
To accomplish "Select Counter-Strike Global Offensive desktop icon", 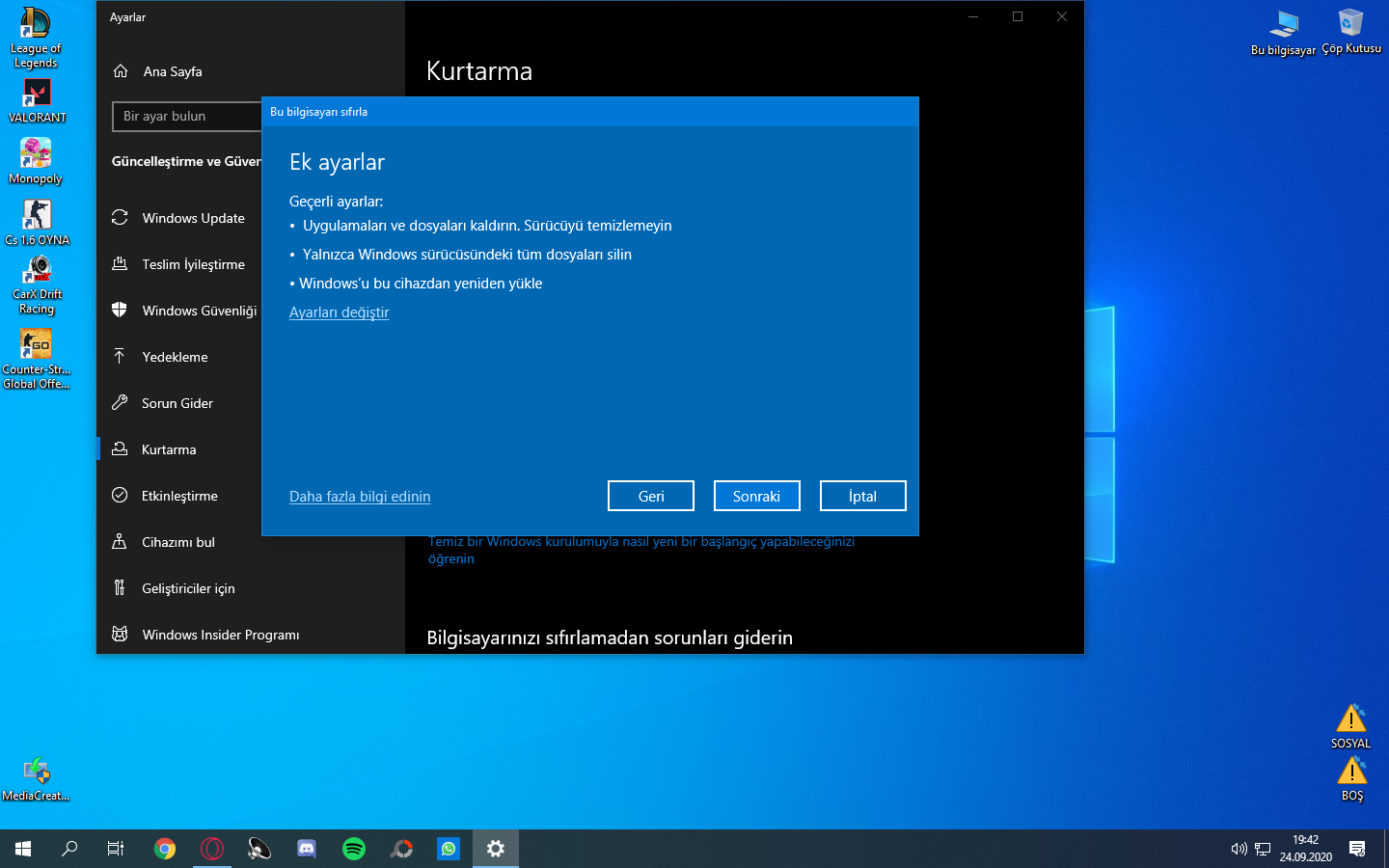I will 36,359.
